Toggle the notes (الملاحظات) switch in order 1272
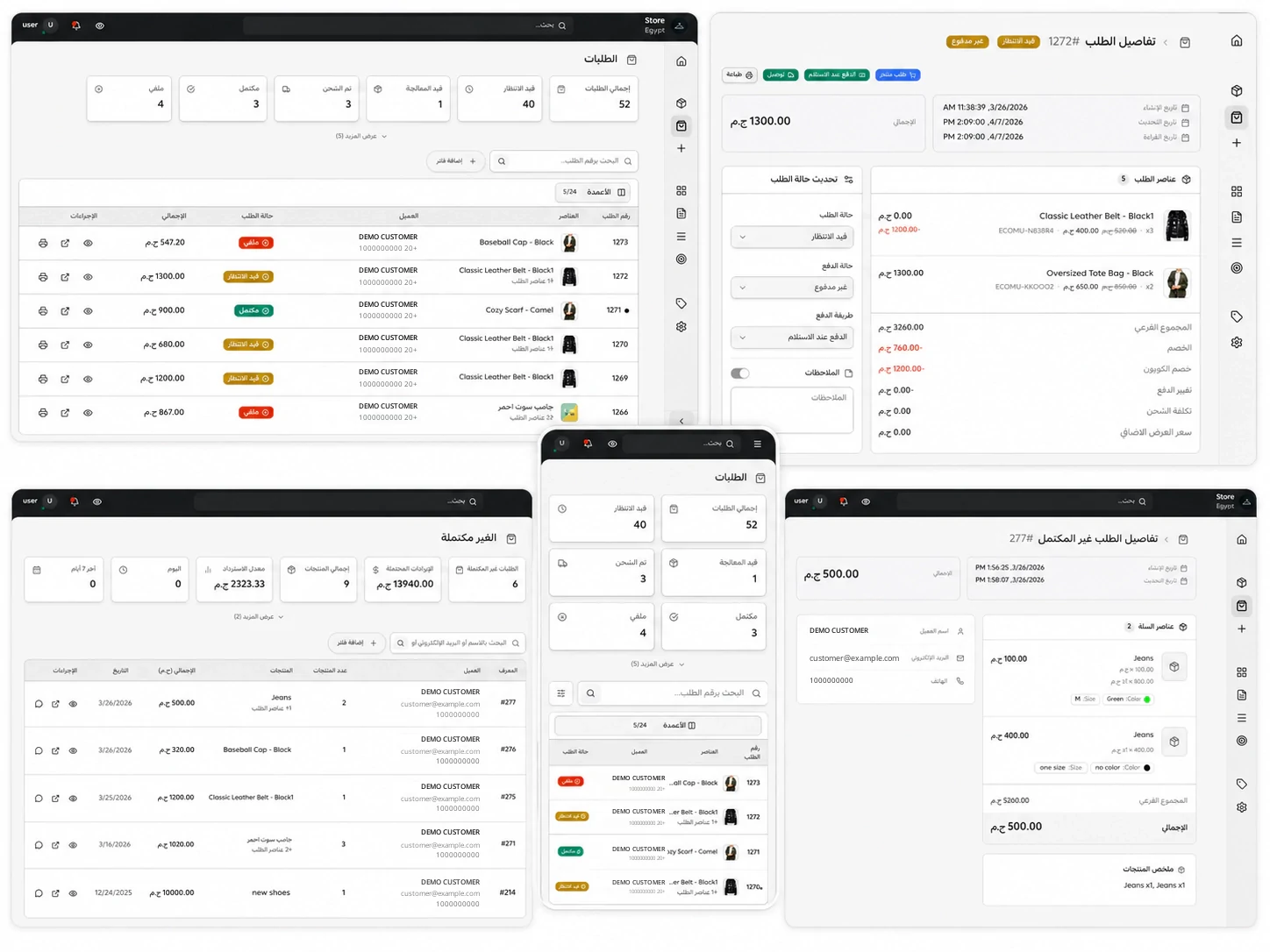The image size is (1270, 952). (x=740, y=373)
